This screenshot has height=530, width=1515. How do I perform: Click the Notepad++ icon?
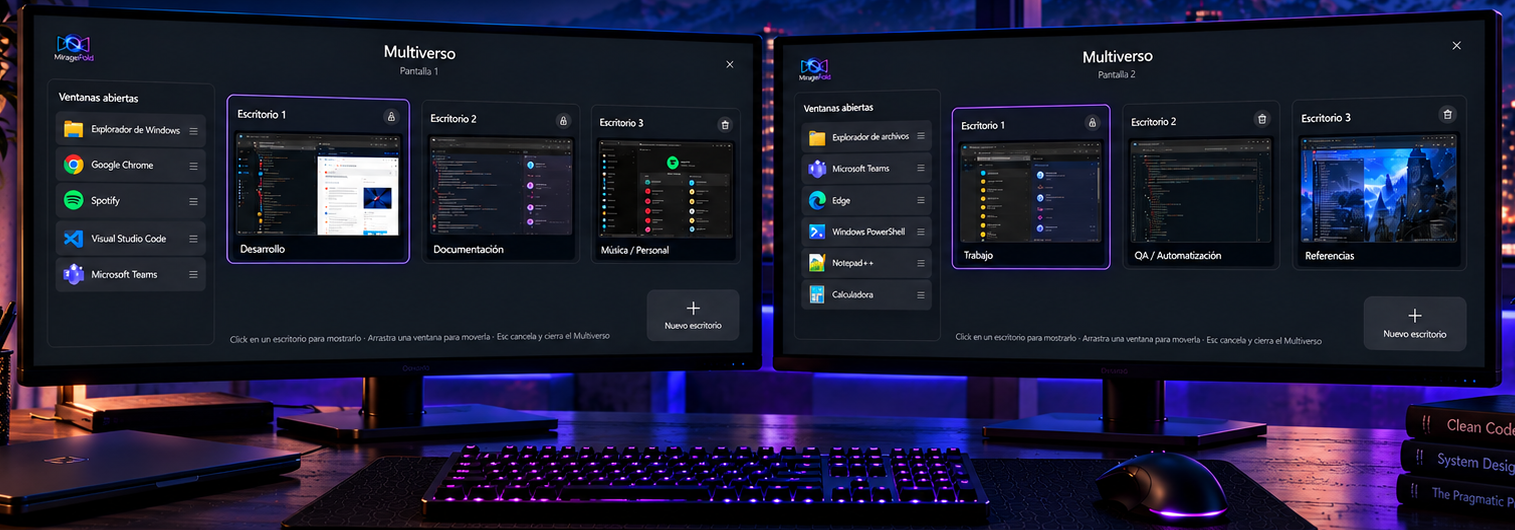pos(816,263)
